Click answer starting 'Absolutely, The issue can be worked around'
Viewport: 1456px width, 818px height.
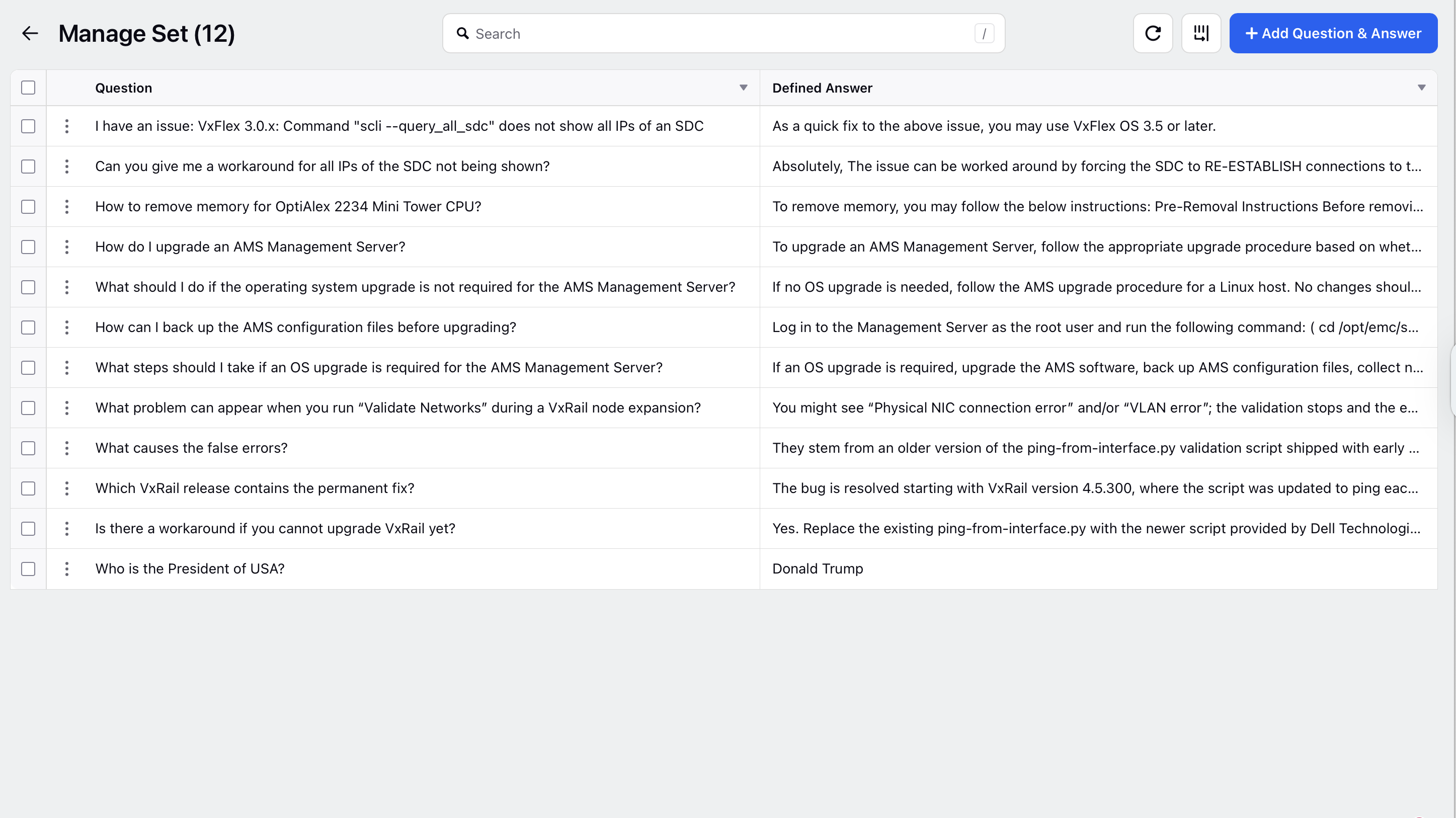1096,166
